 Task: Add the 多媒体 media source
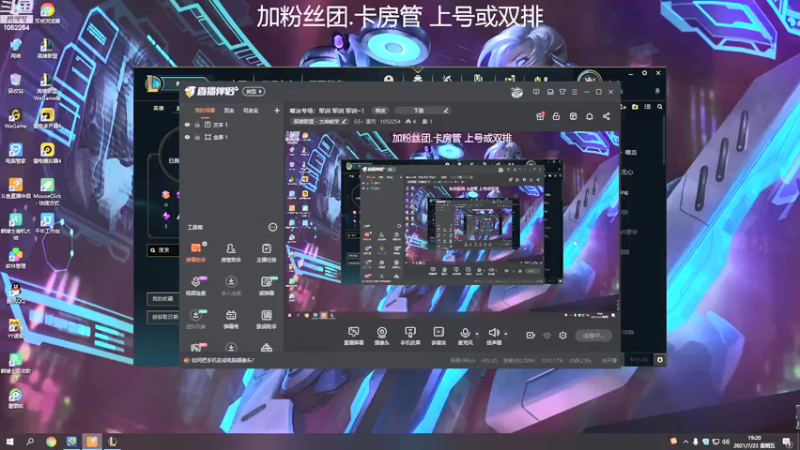pyautogui.click(x=438, y=336)
